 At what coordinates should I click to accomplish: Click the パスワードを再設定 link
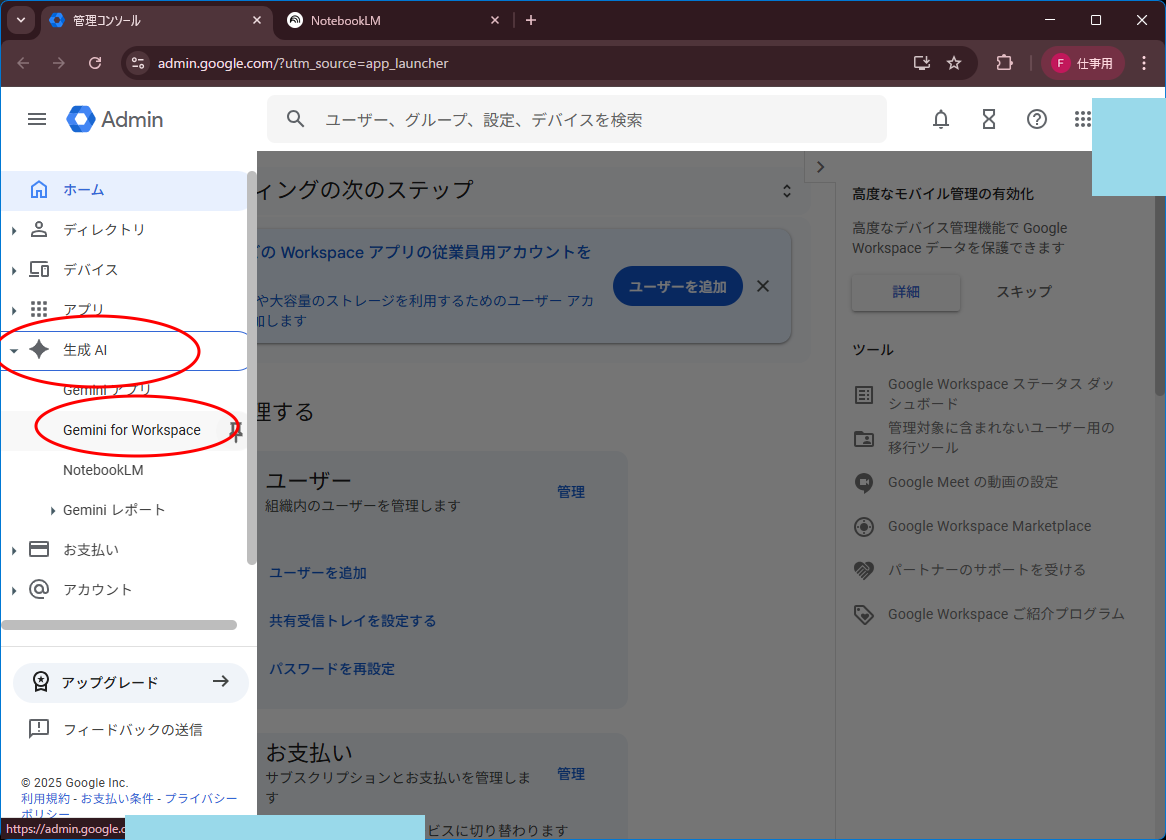(x=332, y=668)
